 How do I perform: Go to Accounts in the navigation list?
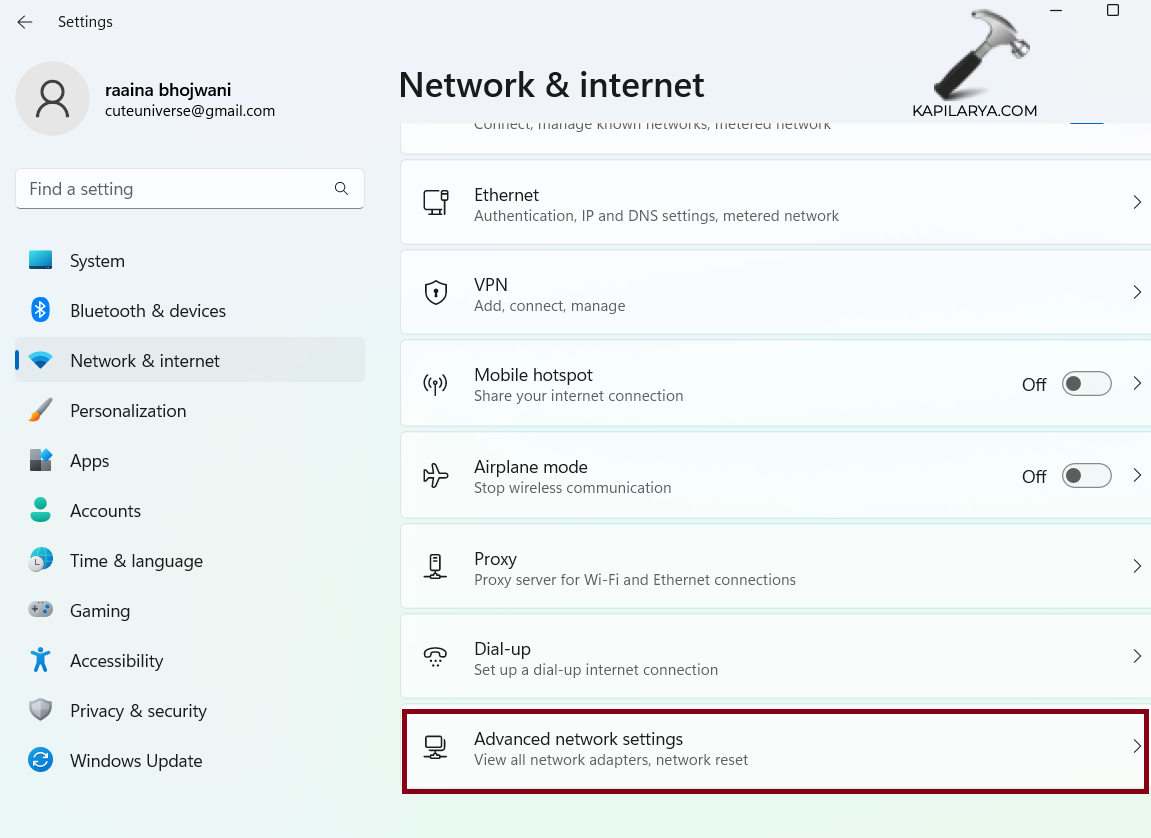(105, 511)
